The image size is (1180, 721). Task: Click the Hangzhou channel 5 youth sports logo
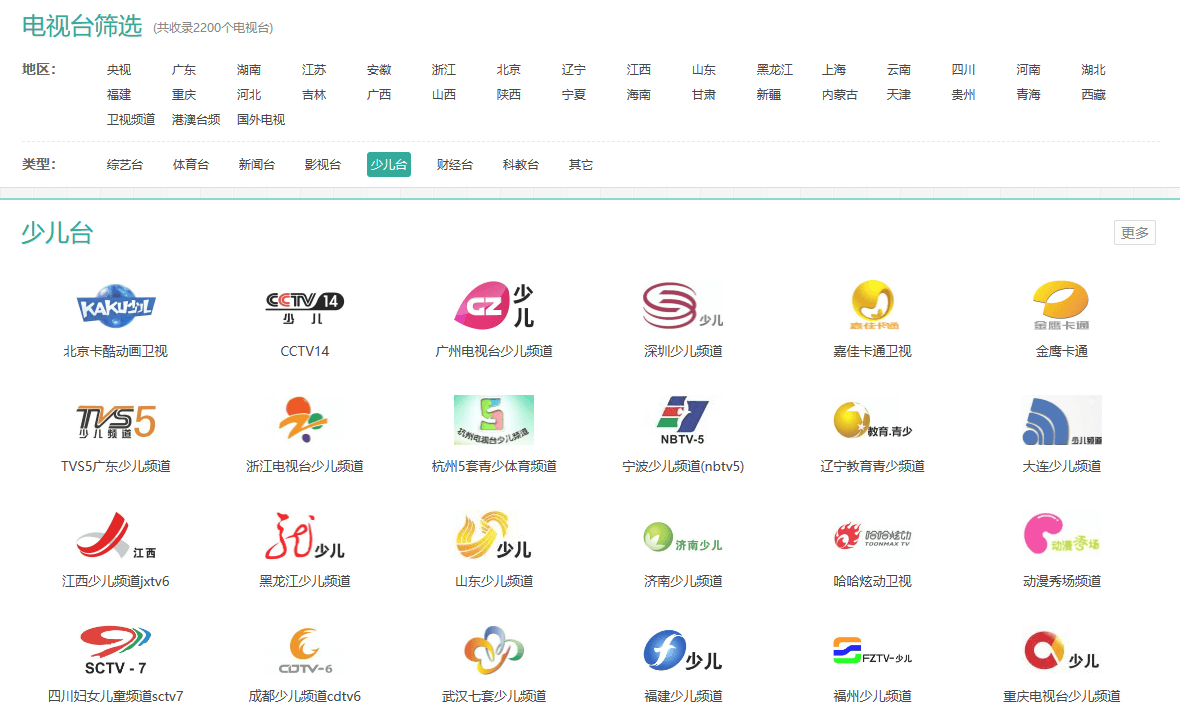point(494,421)
